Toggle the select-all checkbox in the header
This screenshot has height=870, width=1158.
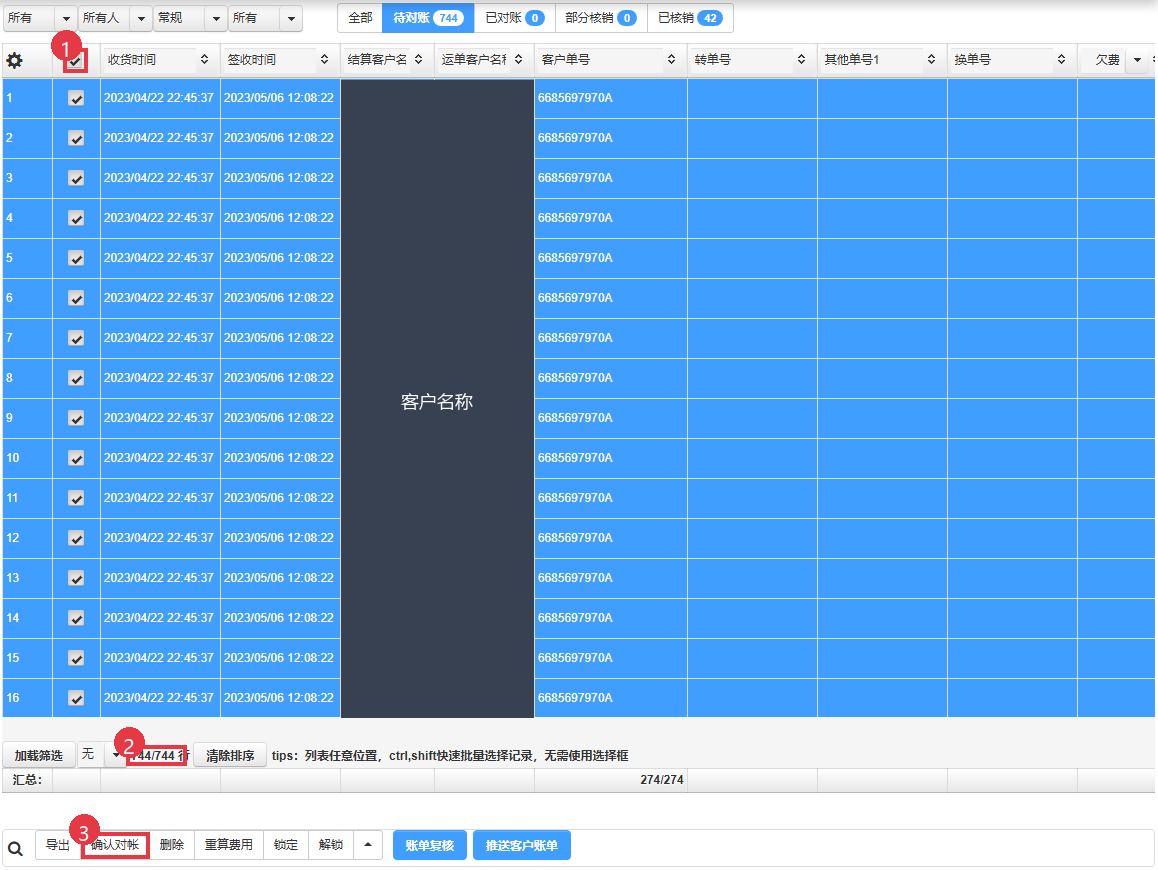(x=75, y=61)
